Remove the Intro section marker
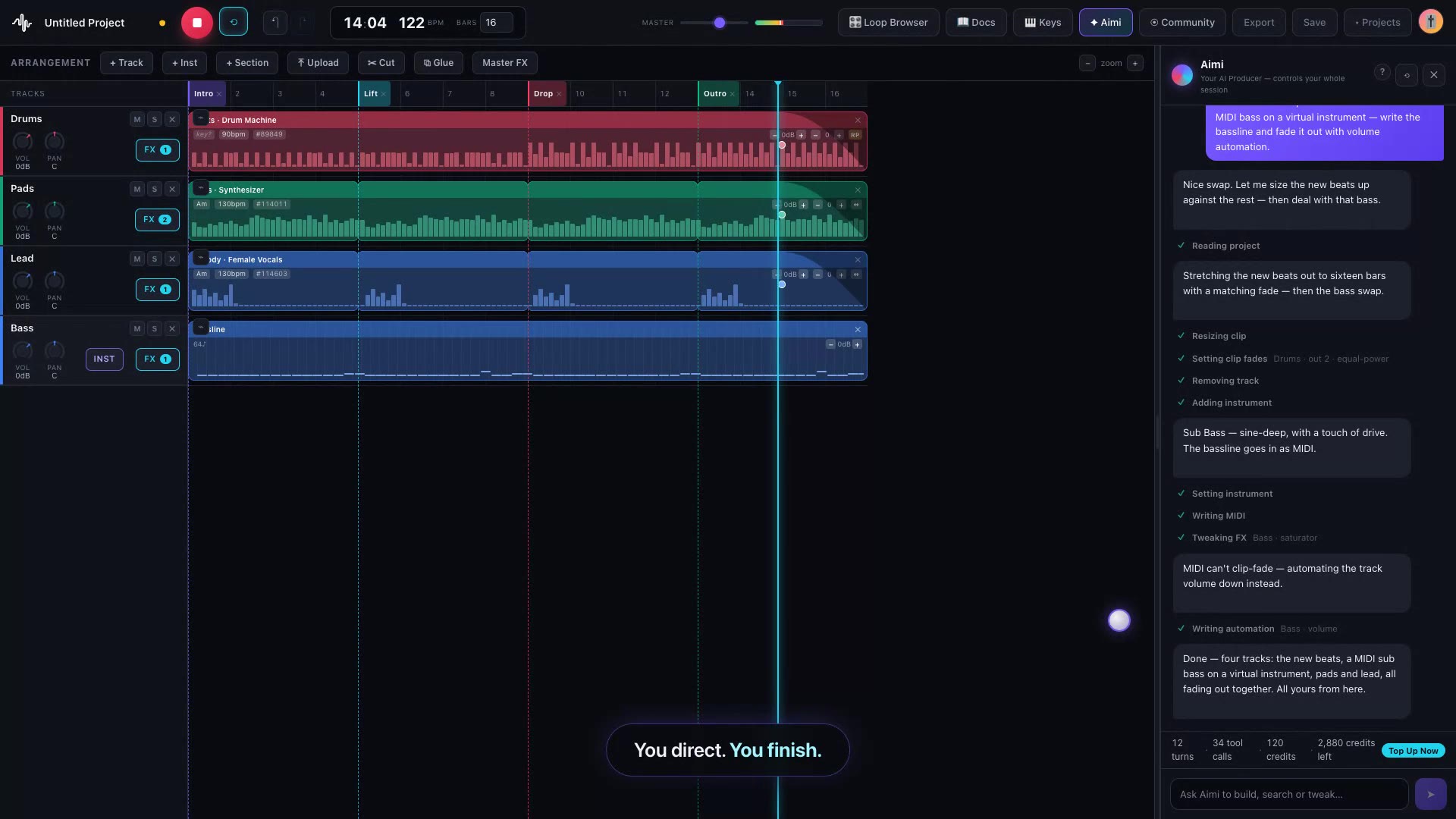 pos(219,94)
